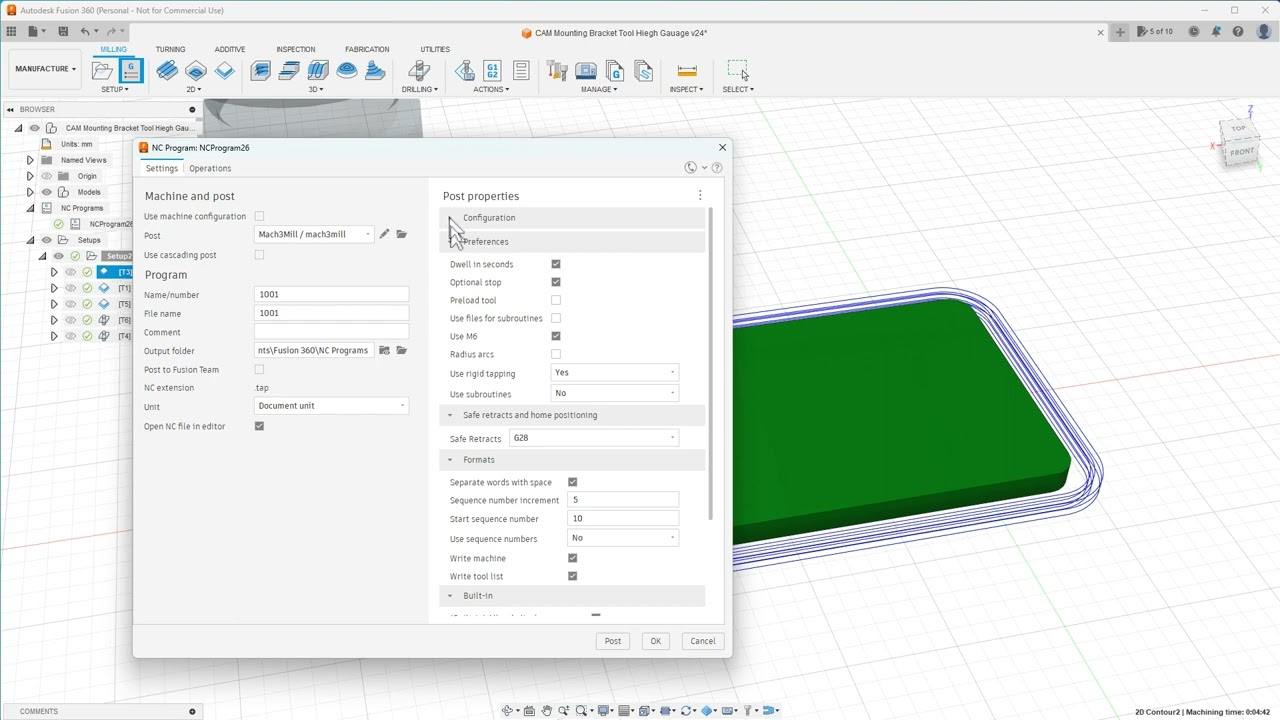The image size is (1280, 720).
Task: Click the OK button
Action: 656,641
